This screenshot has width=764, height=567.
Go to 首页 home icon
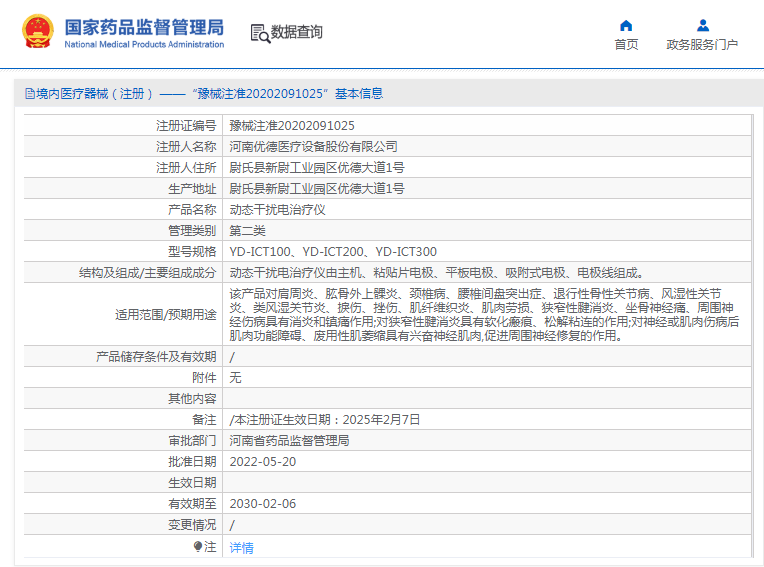click(x=626, y=25)
